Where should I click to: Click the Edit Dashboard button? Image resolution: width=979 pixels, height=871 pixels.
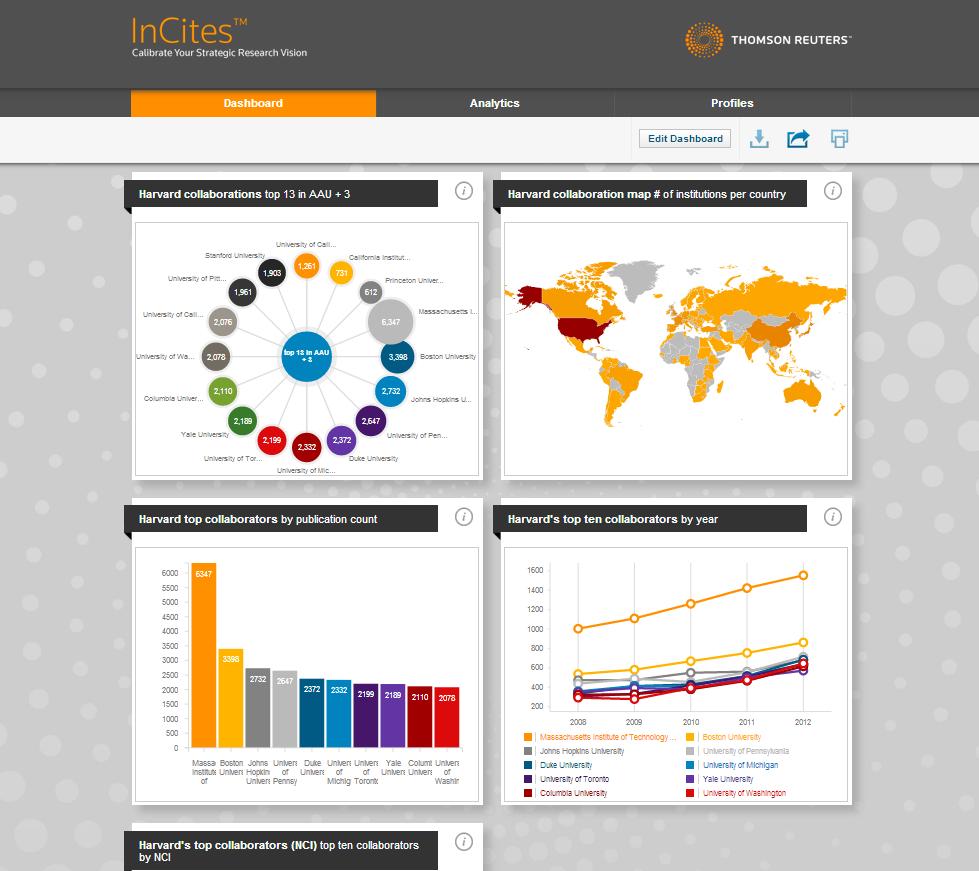[x=685, y=139]
